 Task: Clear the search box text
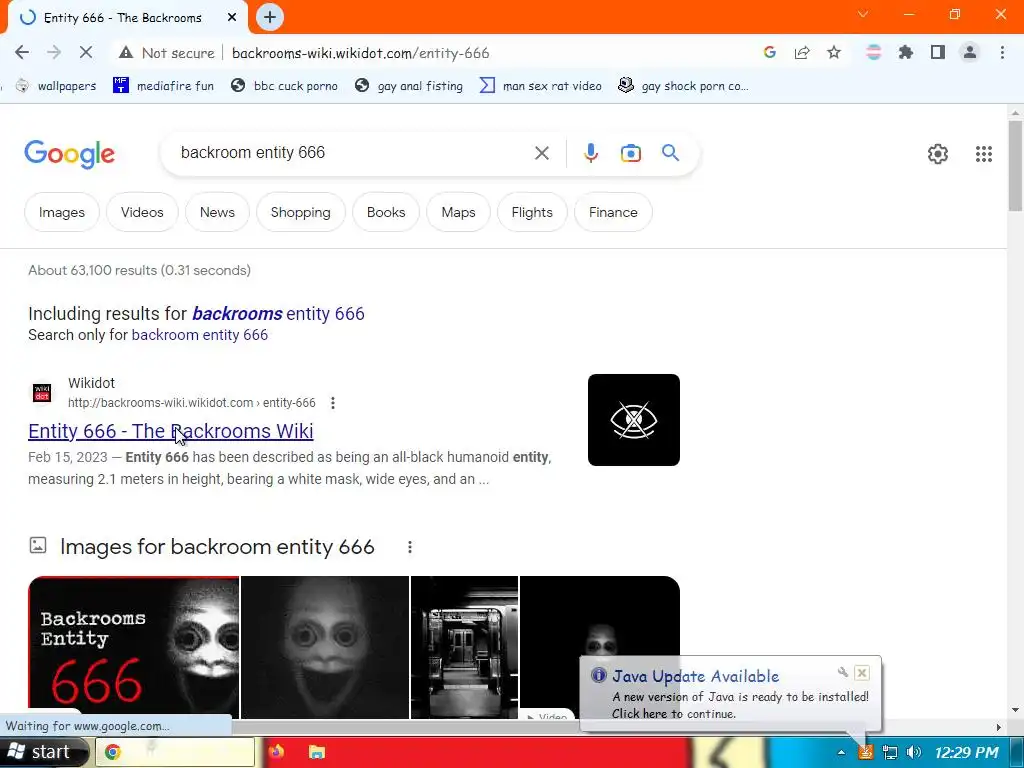[x=541, y=153]
